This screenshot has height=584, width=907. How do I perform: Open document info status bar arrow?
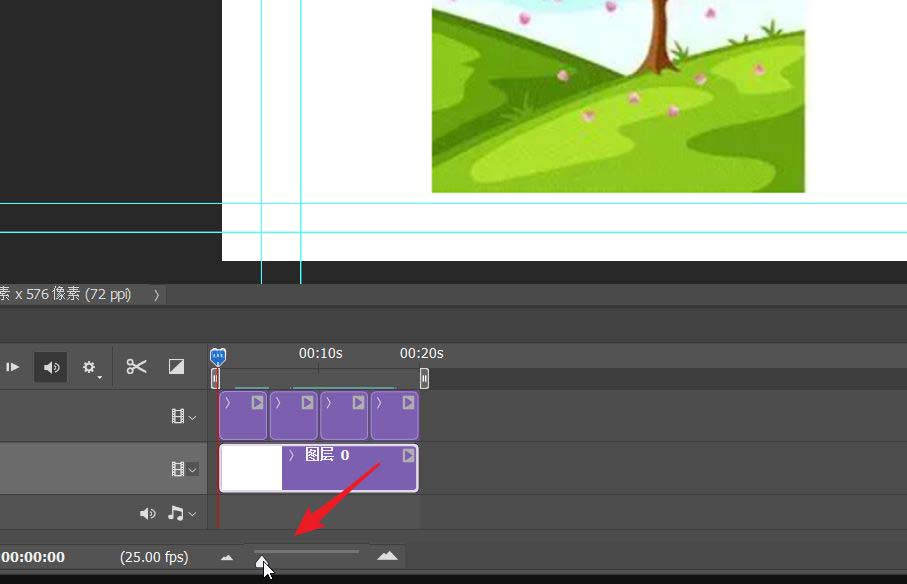(156, 295)
